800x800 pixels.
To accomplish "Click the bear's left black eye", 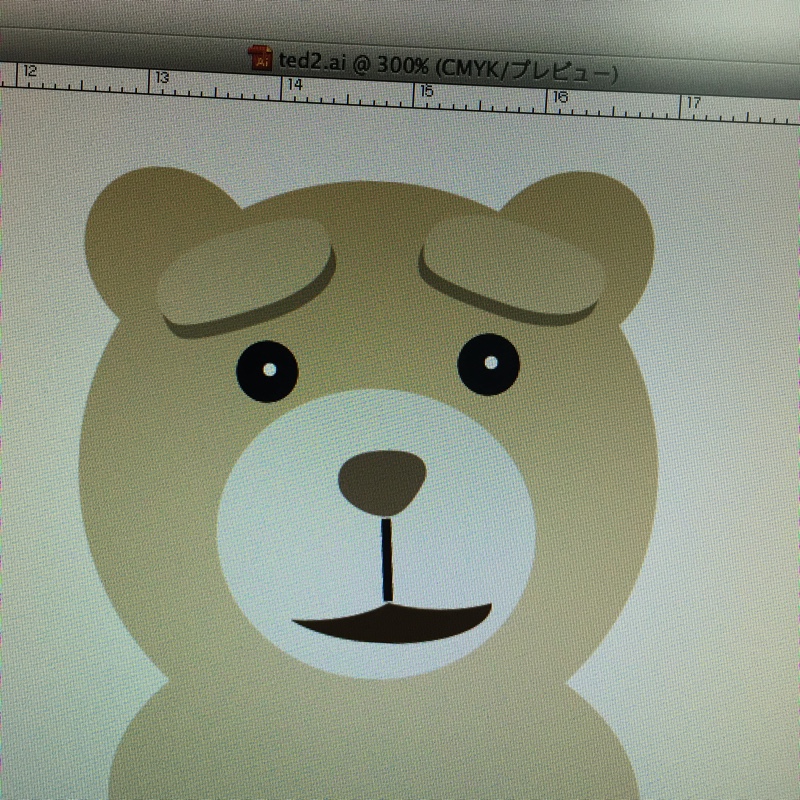I will 267,371.
